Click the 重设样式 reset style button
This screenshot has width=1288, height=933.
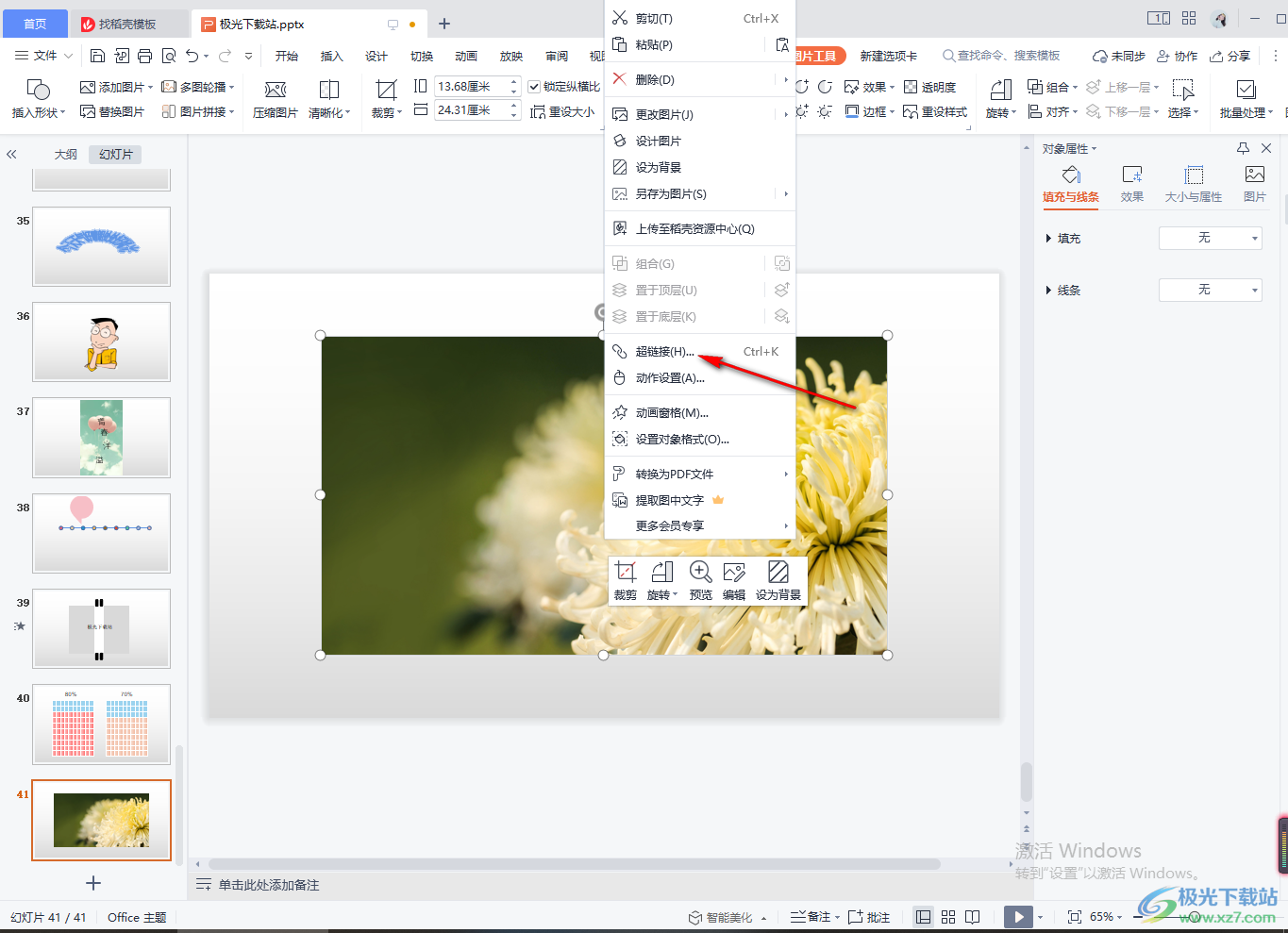coord(935,111)
